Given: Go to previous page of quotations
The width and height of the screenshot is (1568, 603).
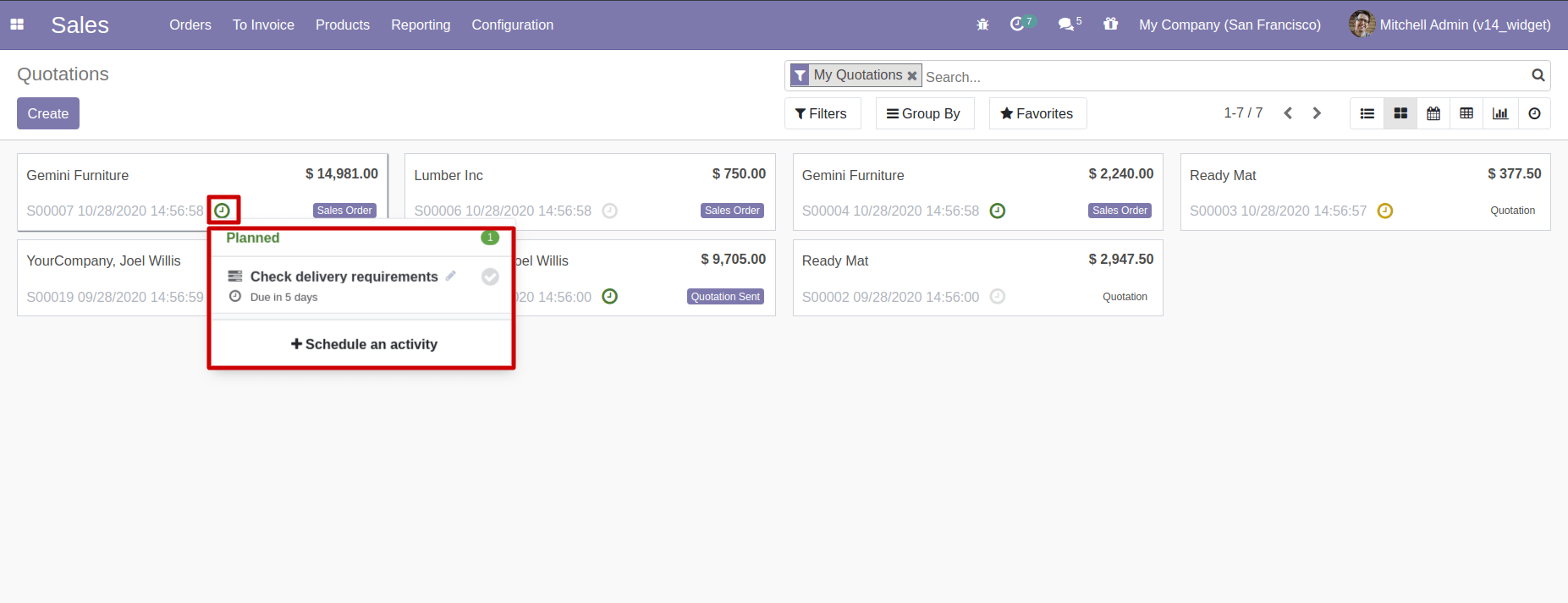Looking at the screenshot, I should point(1288,113).
